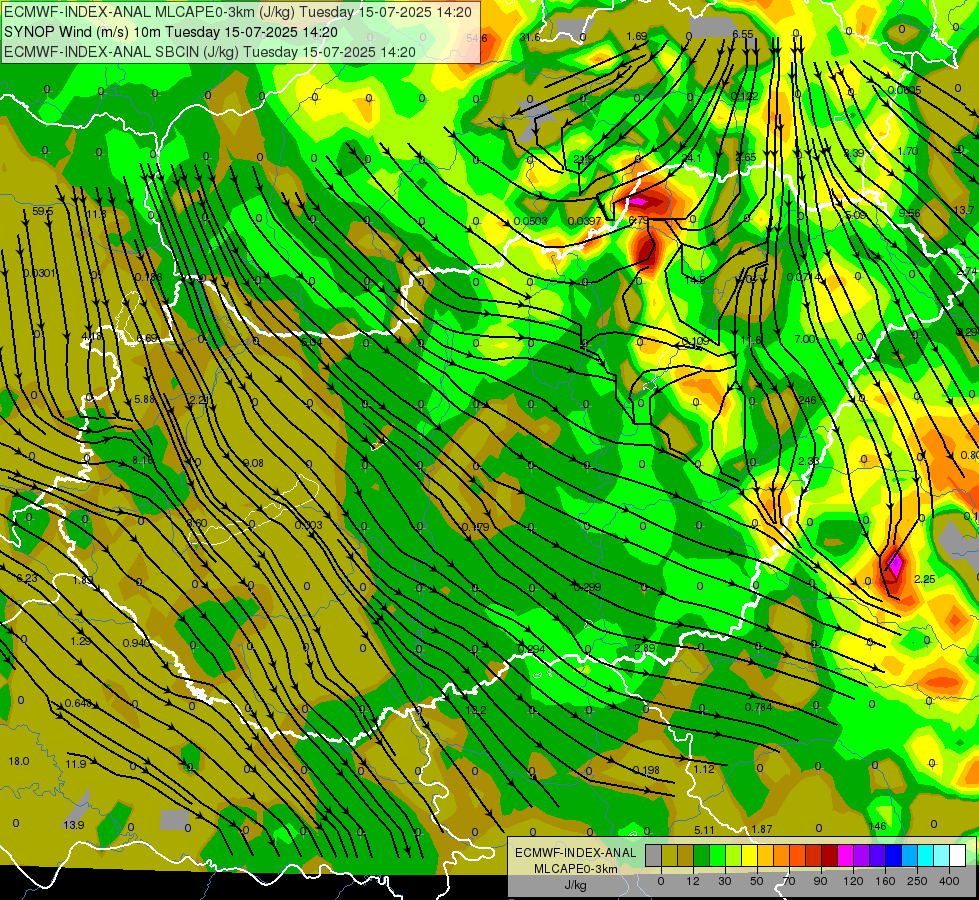Select the dark green legend swatch
This screenshot has height=900, width=979.
point(702,855)
